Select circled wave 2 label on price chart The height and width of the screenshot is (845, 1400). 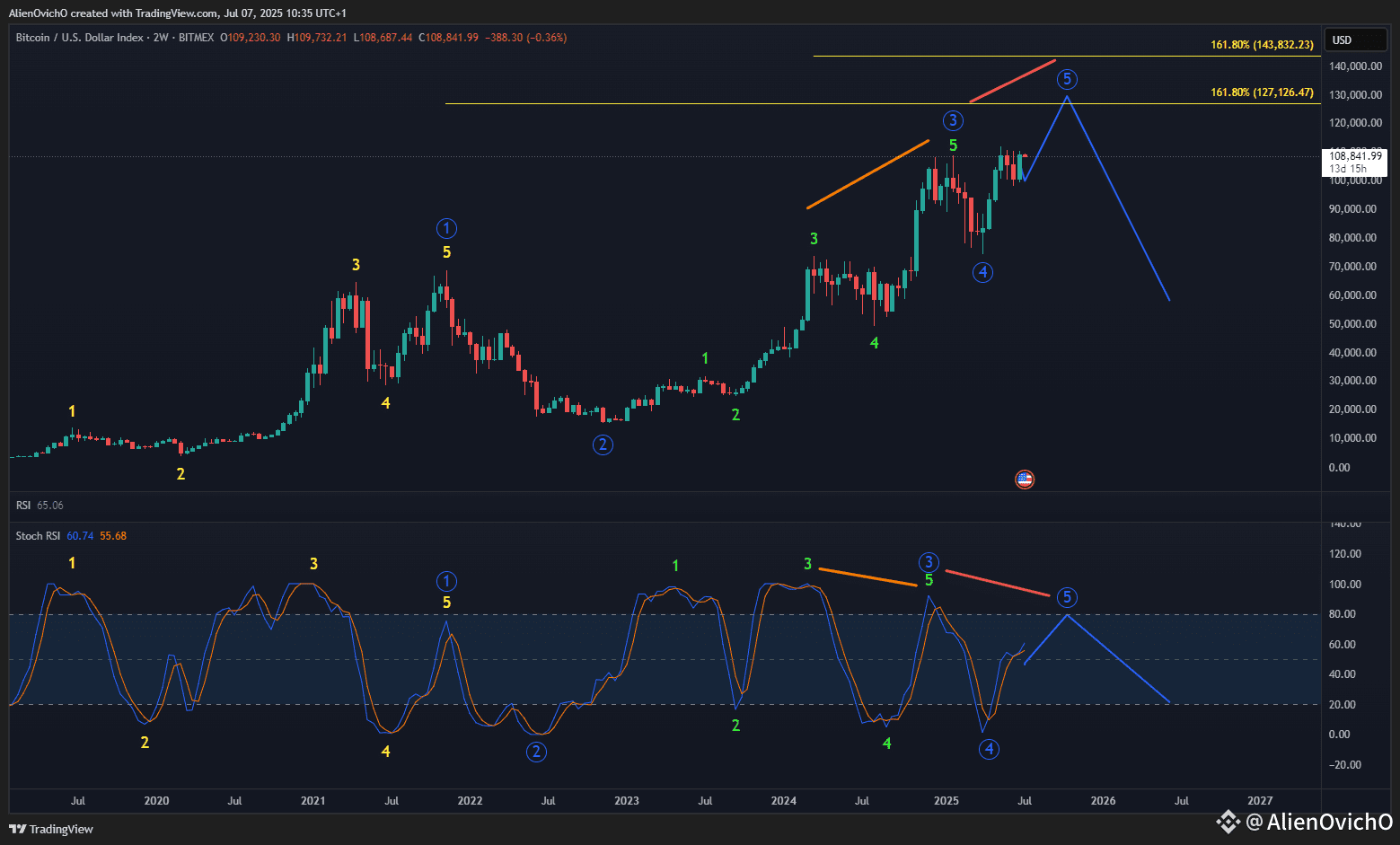point(603,444)
